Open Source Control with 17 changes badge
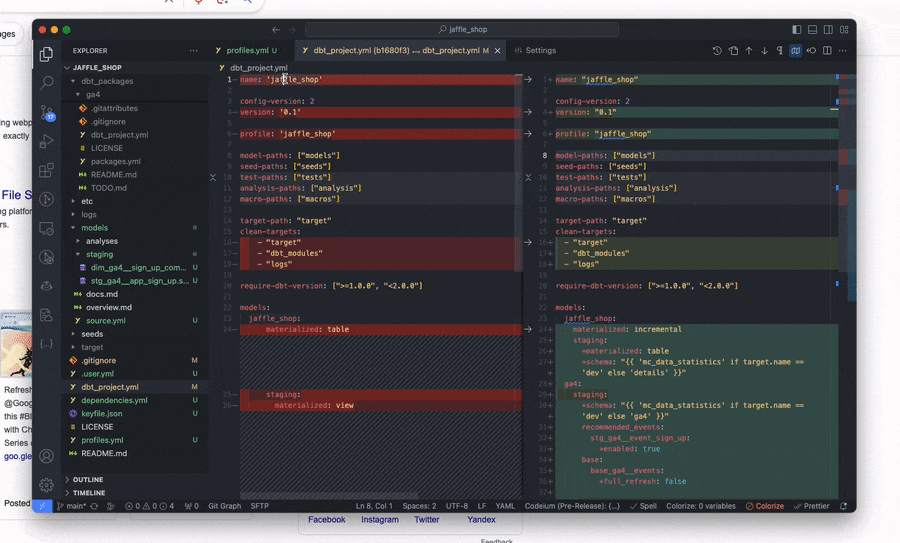 [46, 113]
